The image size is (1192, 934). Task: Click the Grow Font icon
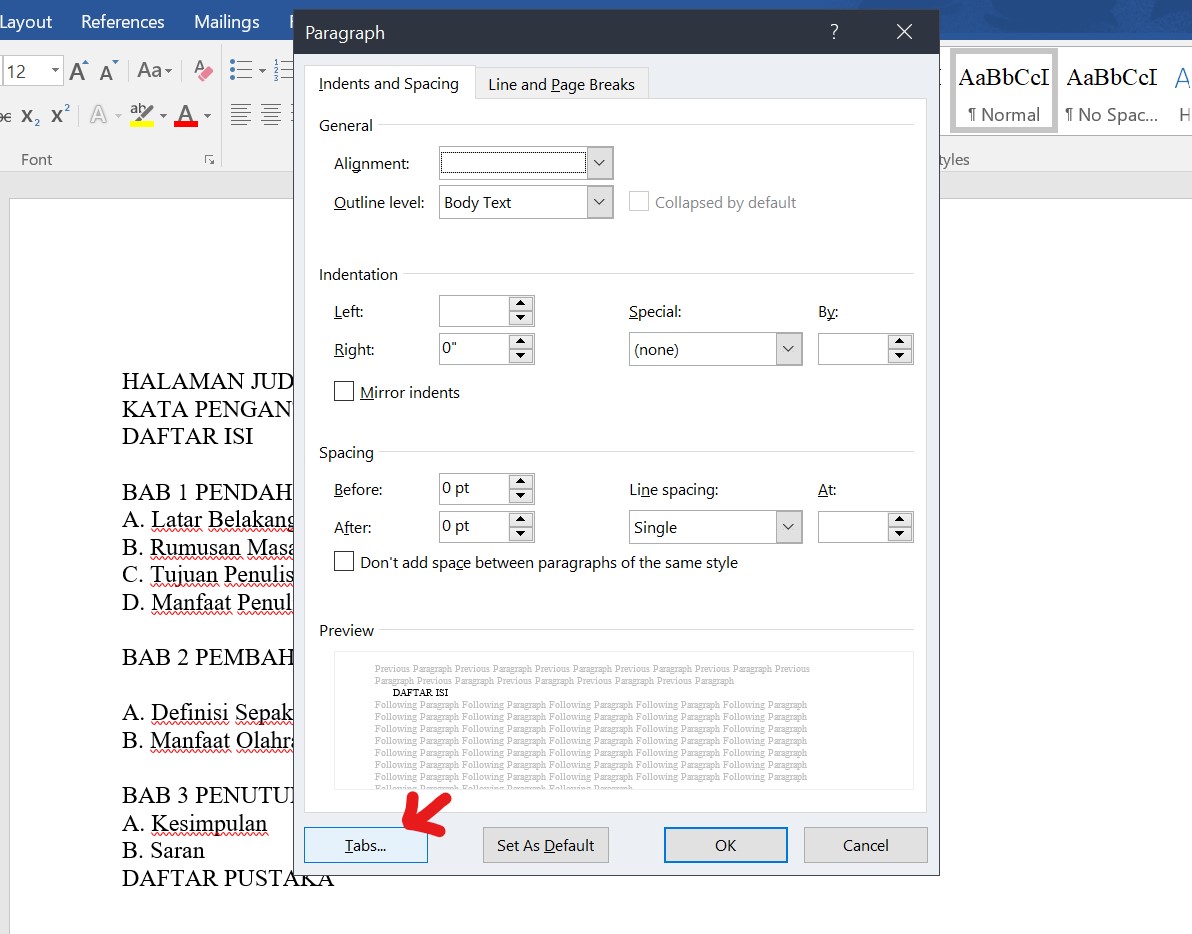(78, 69)
